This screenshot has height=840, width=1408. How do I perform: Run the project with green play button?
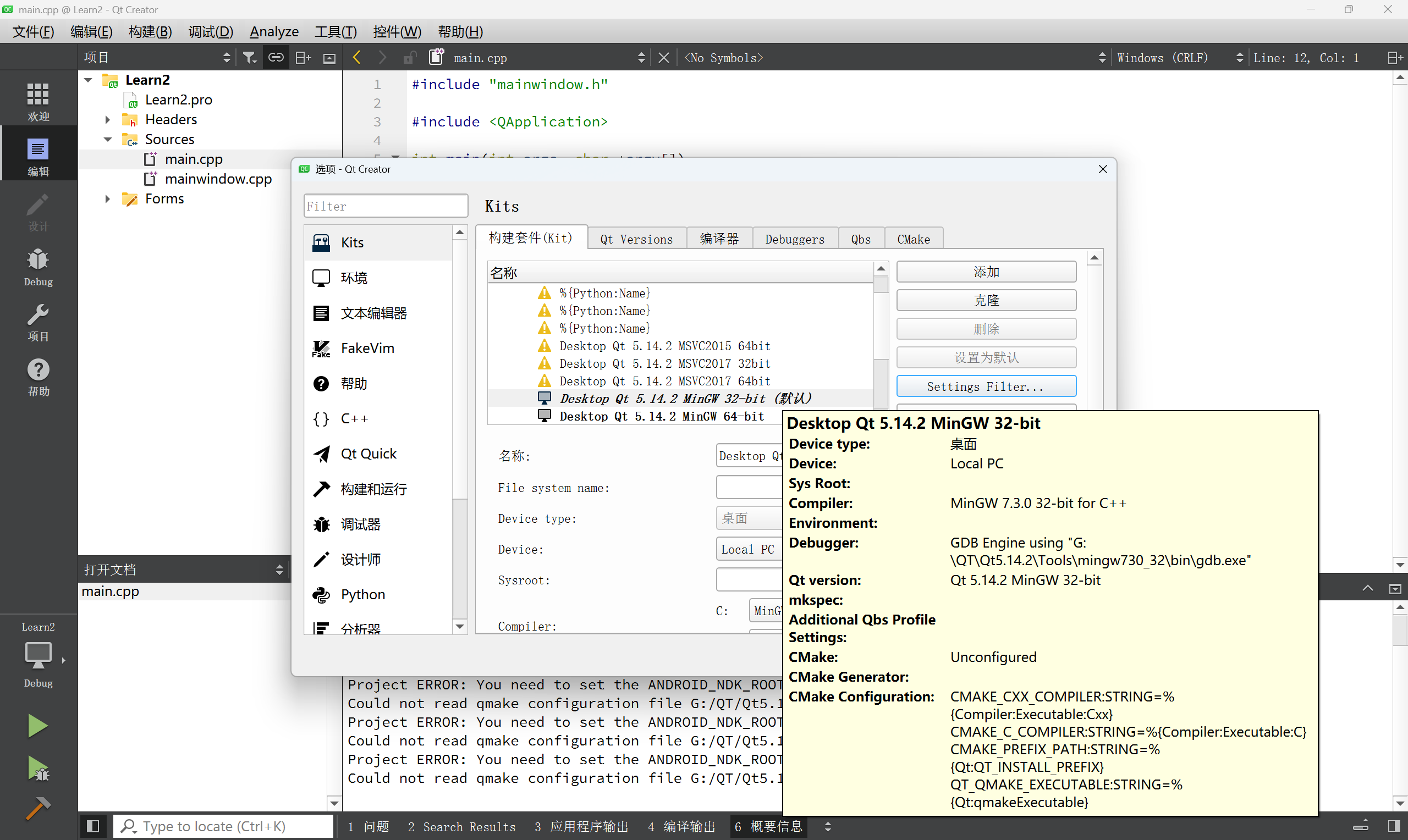[x=37, y=725]
